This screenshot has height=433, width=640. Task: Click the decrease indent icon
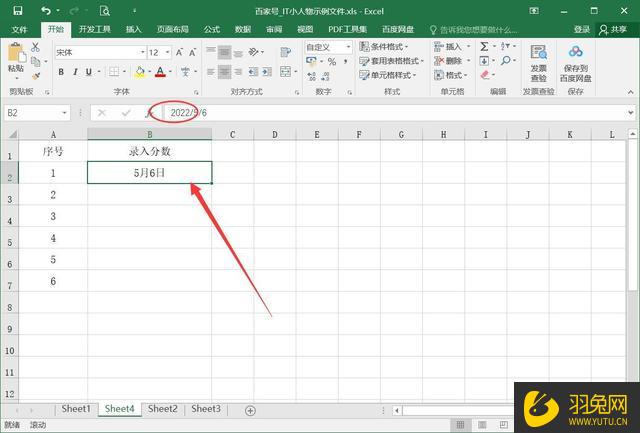(x=253, y=72)
